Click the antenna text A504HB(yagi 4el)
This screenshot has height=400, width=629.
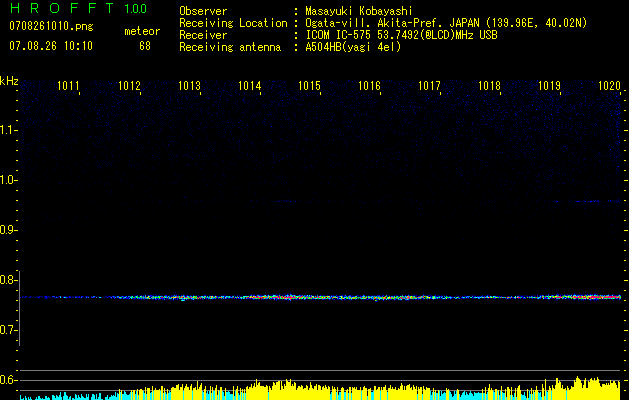point(353,47)
